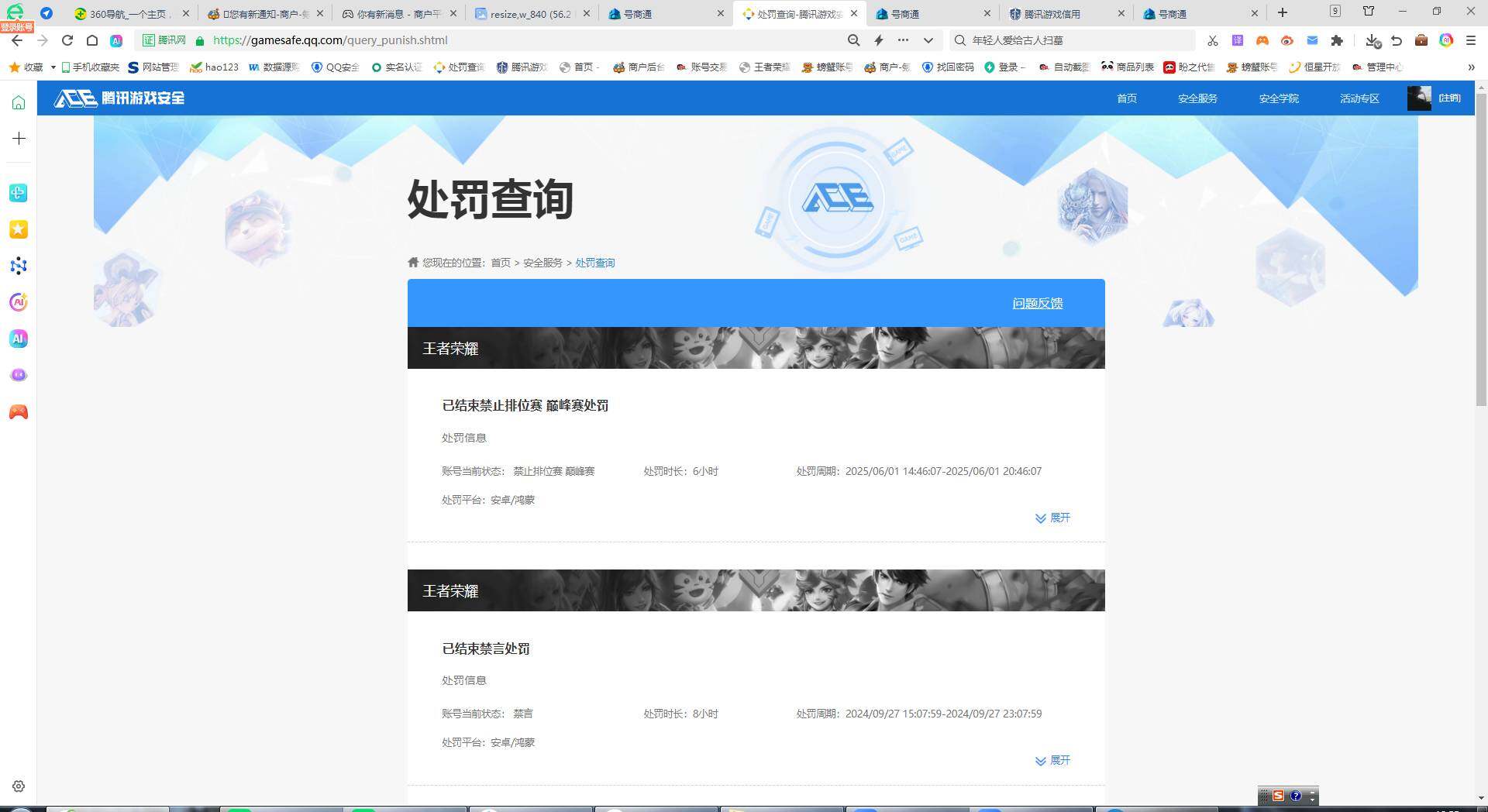Click the 问题反馈 feedback link

tap(1037, 303)
